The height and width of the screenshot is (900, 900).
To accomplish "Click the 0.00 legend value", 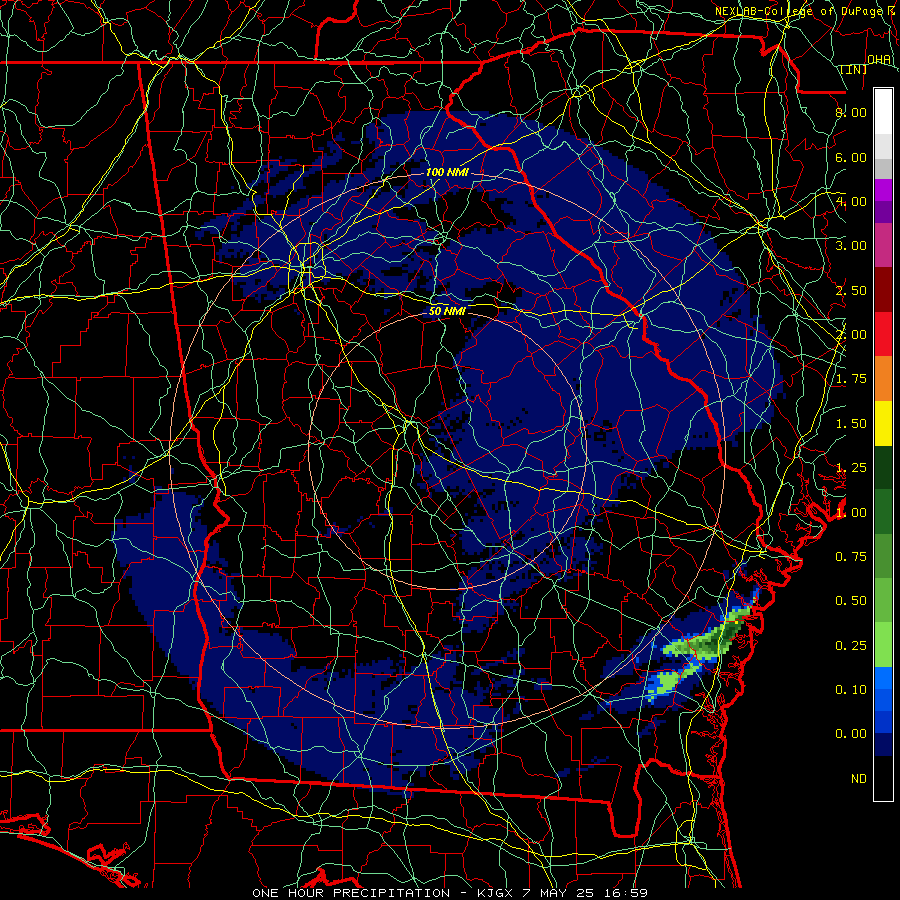I will pos(851,734).
